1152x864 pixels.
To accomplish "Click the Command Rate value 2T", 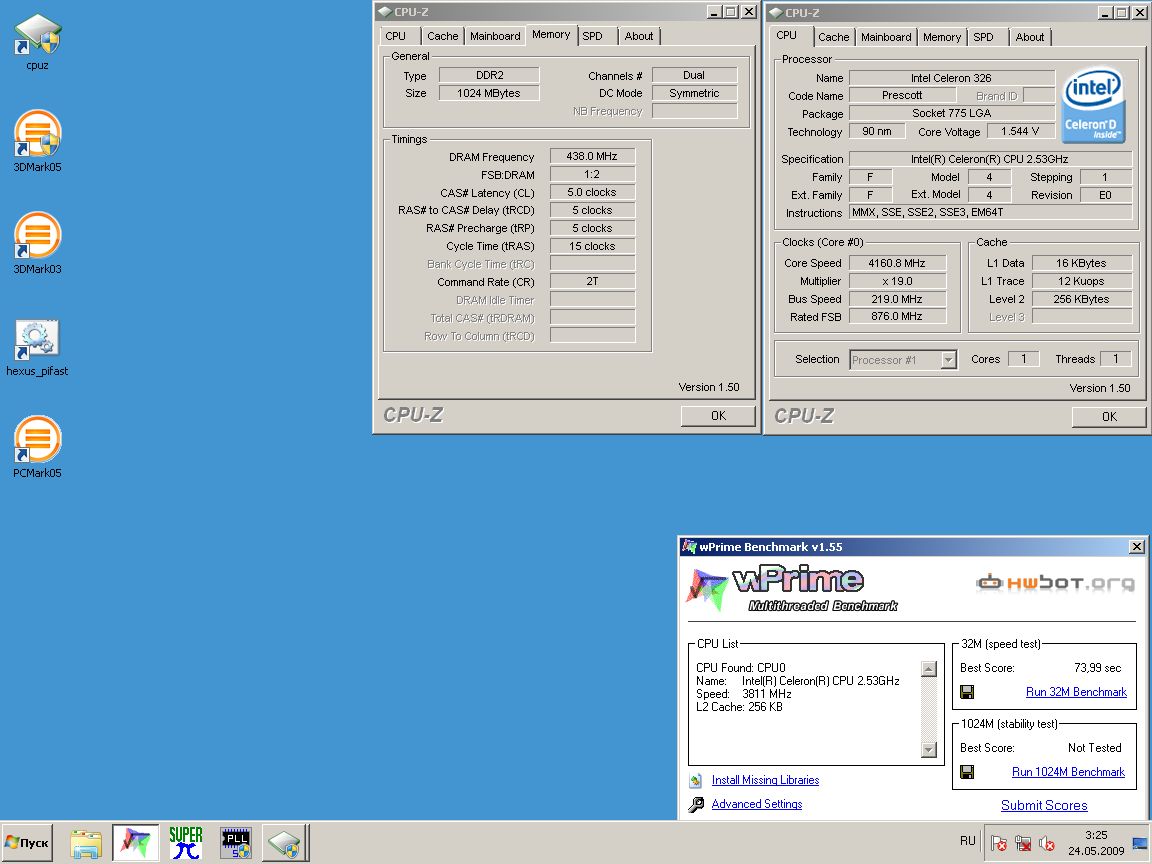I will [592, 281].
